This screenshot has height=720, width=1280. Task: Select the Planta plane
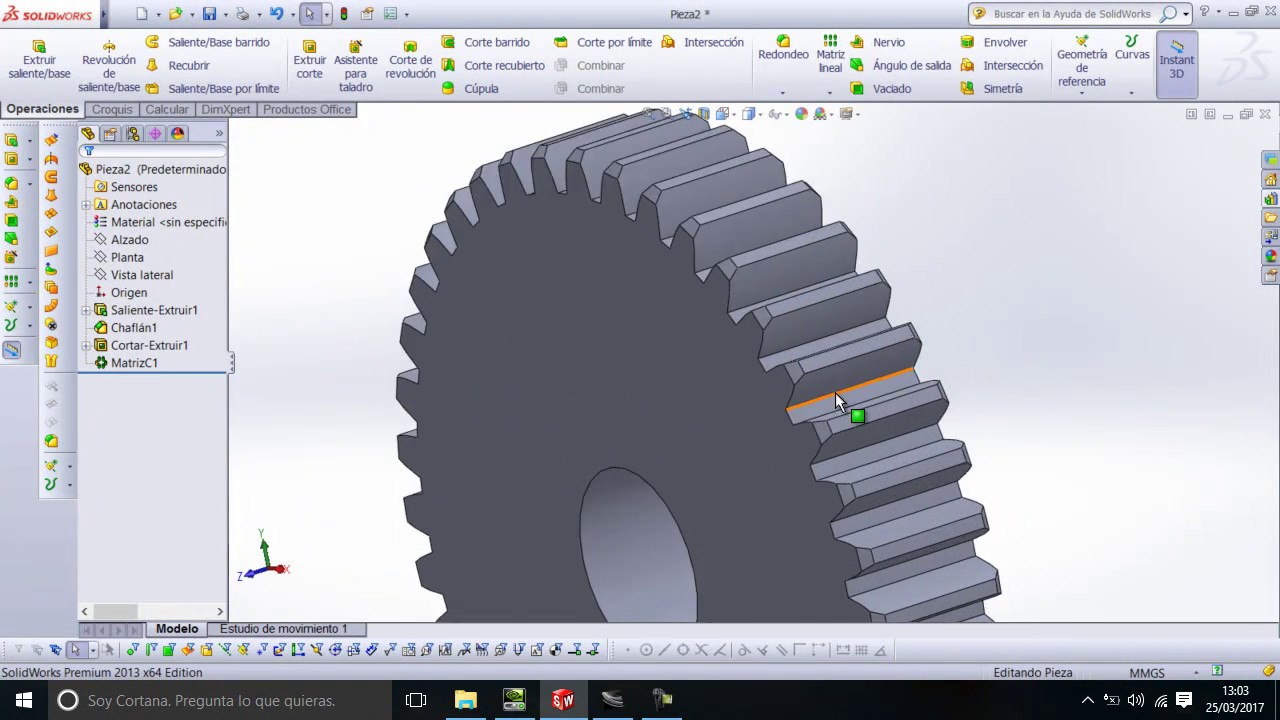tap(127, 257)
